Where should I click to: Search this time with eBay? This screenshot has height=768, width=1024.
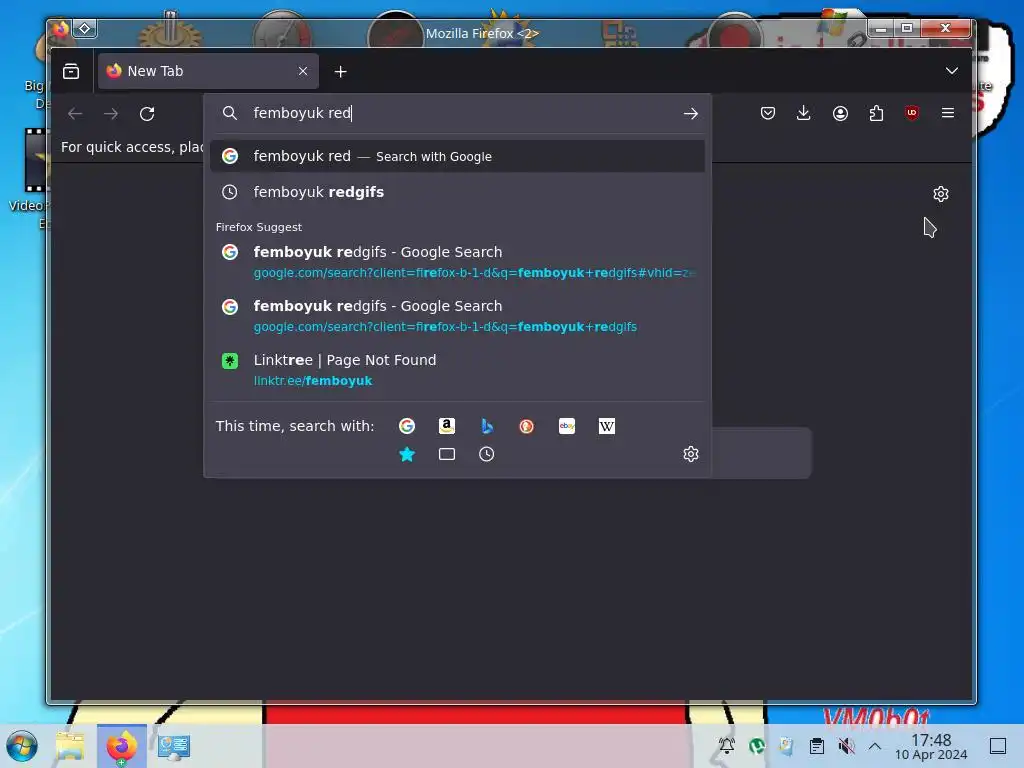[567, 426]
